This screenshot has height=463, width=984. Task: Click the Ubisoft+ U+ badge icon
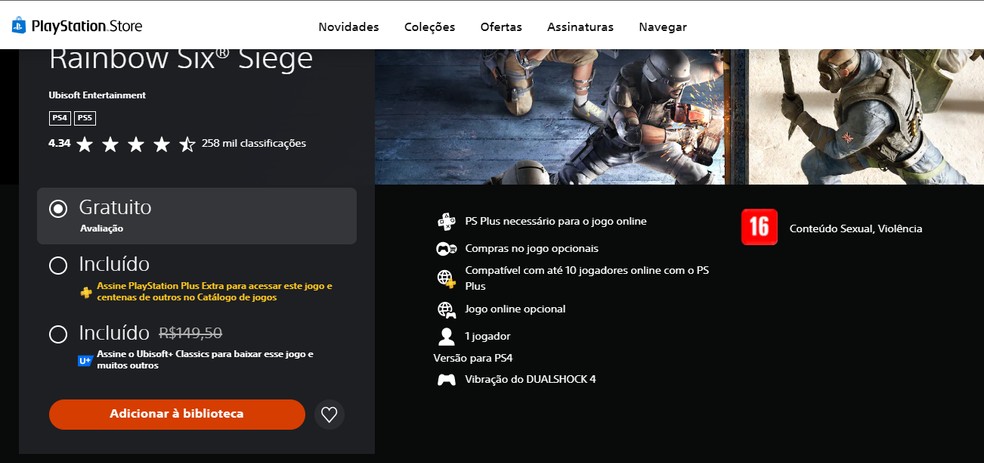[x=85, y=361]
